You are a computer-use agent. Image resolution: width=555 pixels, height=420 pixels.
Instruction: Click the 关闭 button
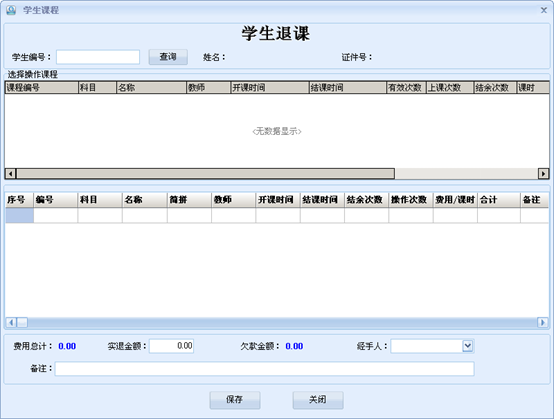click(x=318, y=400)
